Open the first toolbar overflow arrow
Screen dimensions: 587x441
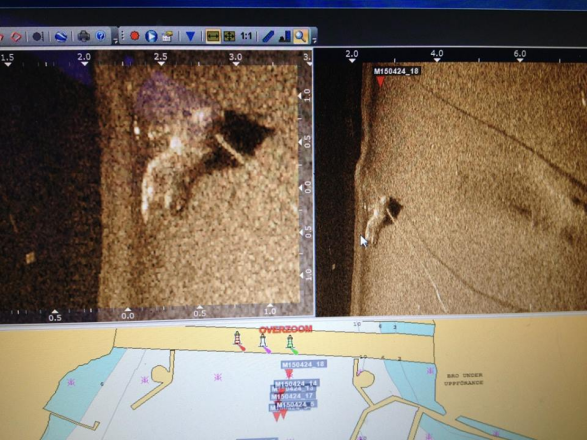[116, 40]
